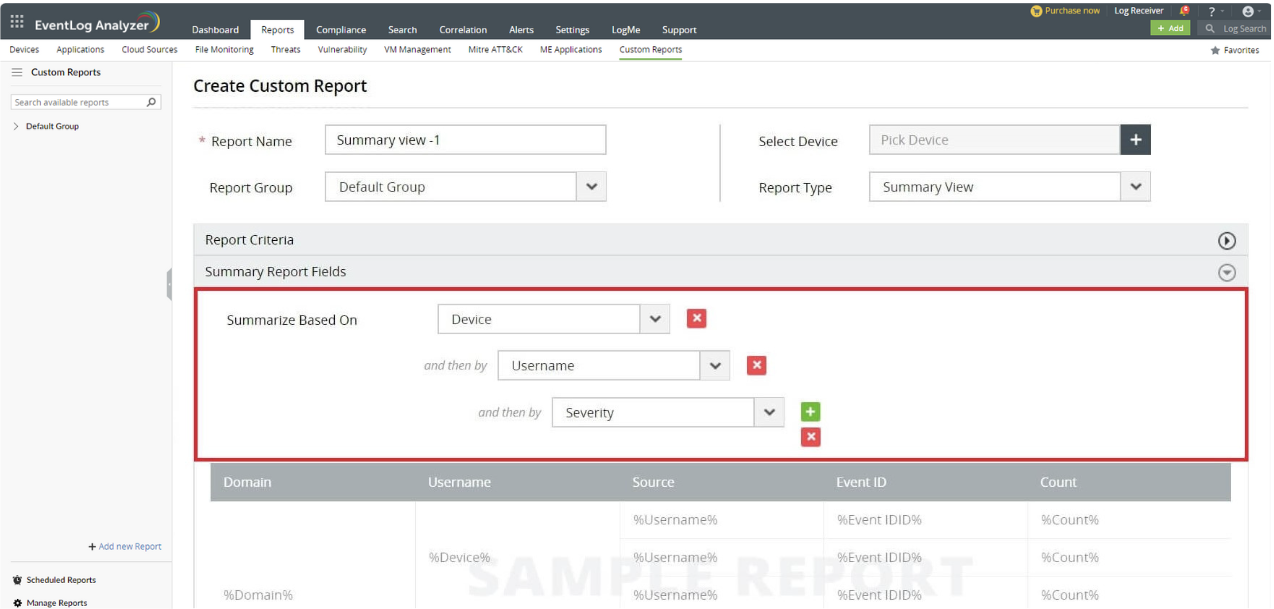The image size is (1274, 609).
Task: Open the Report Type dropdown
Action: tap(1135, 187)
